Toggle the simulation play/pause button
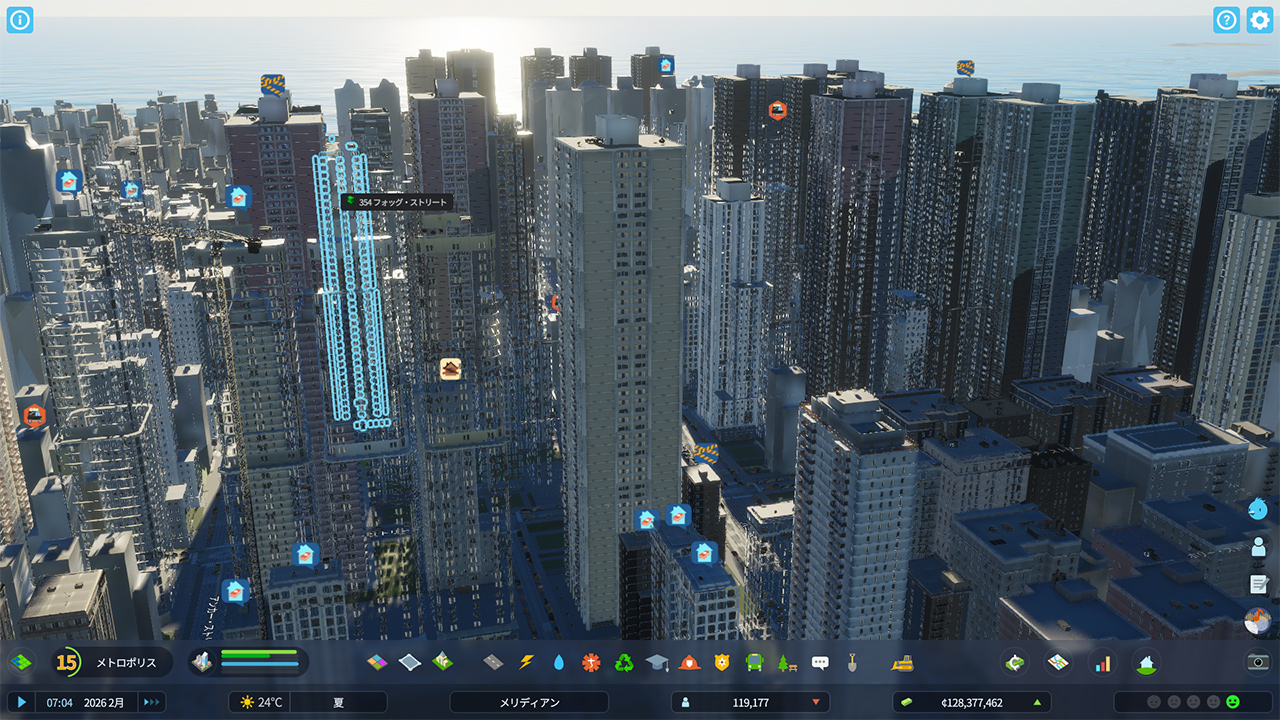Viewport: 1280px width, 720px height. click(x=22, y=702)
